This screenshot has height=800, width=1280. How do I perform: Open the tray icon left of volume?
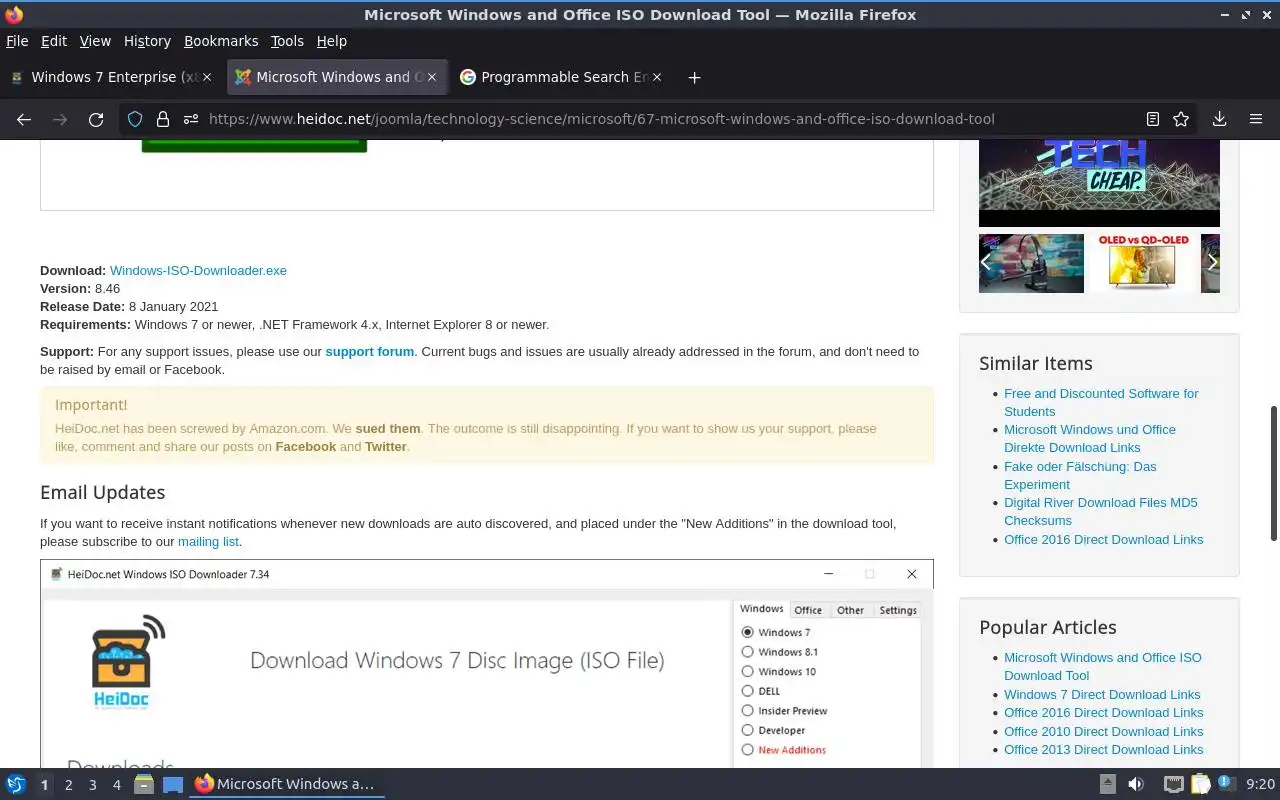click(x=1107, y=784)
